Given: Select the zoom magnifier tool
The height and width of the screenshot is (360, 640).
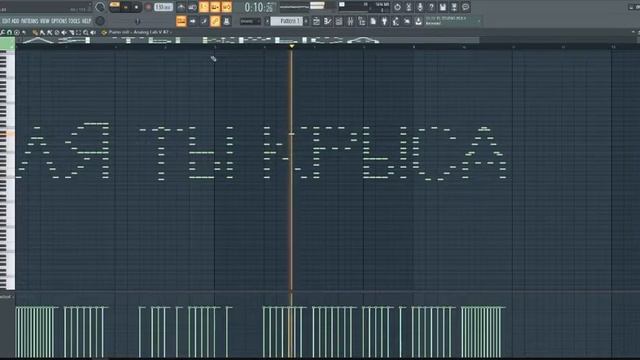Looking at the screenshot, I should coord(86,32).
